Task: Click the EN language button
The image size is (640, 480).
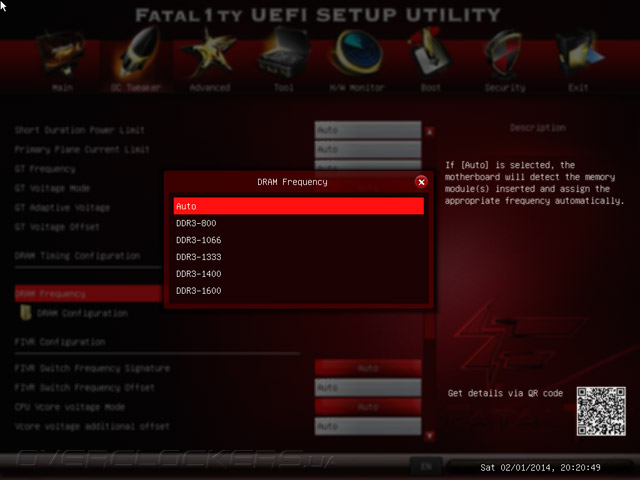Action: pyautogui.click(x=426, y=466)
